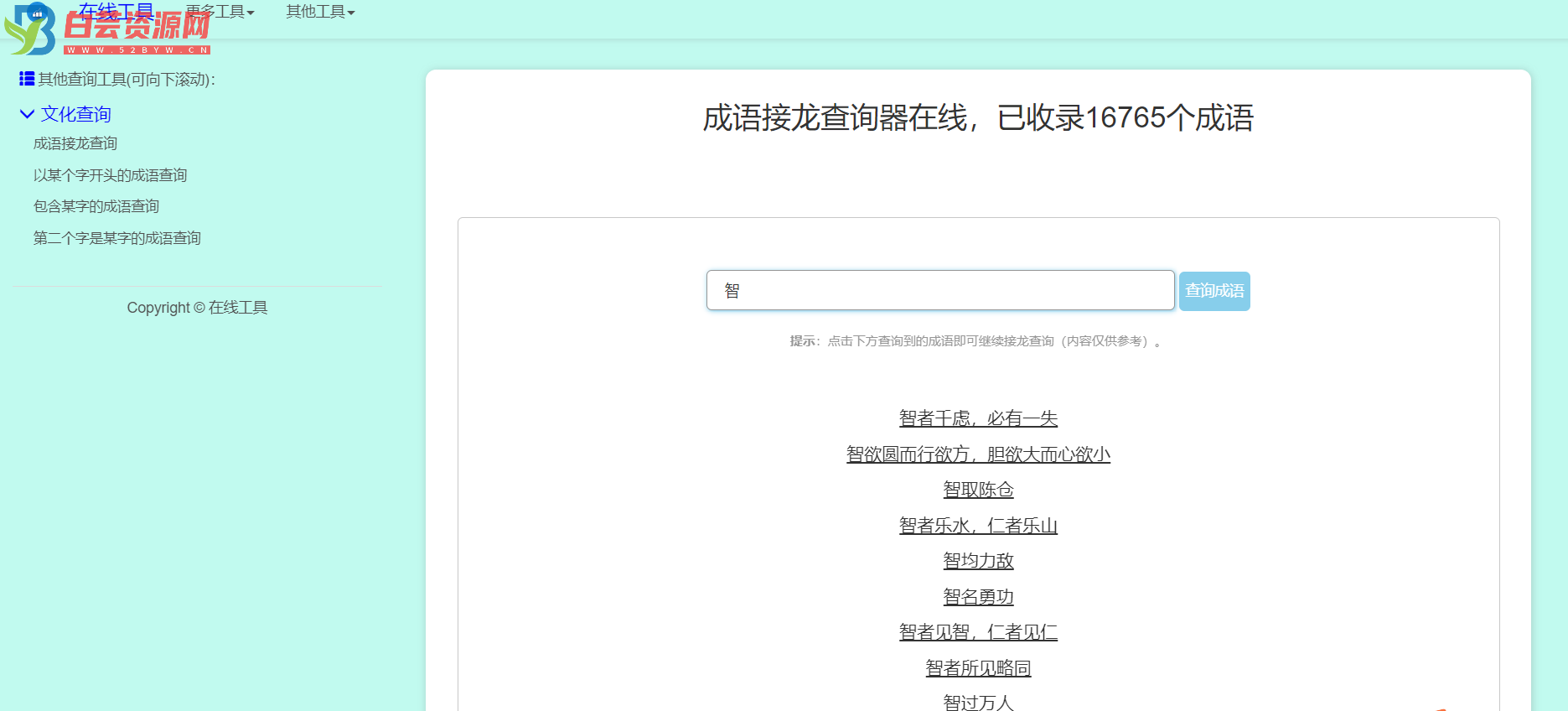
Task: Click the list icon beside 其他查询工具
Action: click(x=27, y=79)
